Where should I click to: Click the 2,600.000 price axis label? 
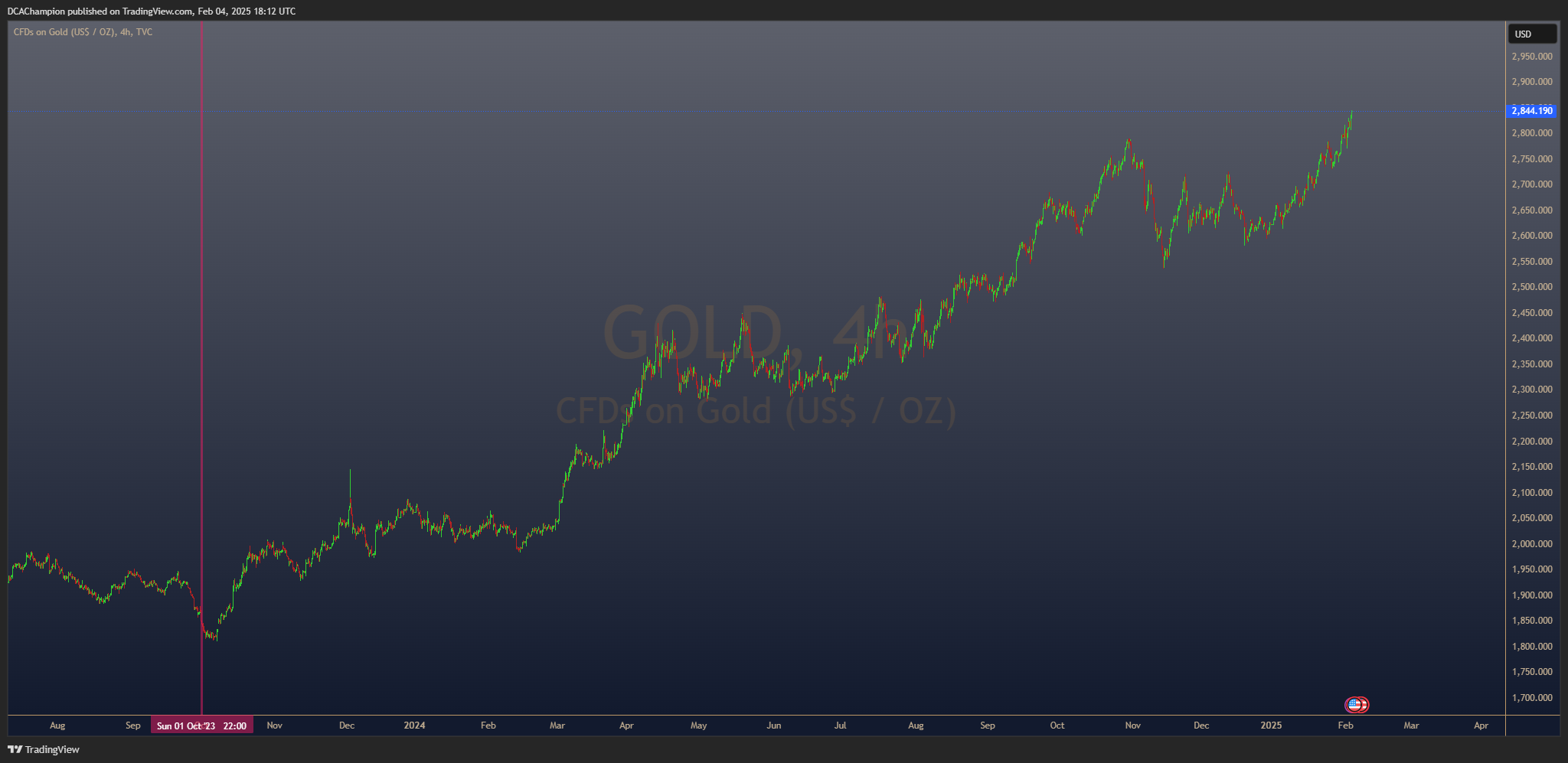tap(1532, 236)
